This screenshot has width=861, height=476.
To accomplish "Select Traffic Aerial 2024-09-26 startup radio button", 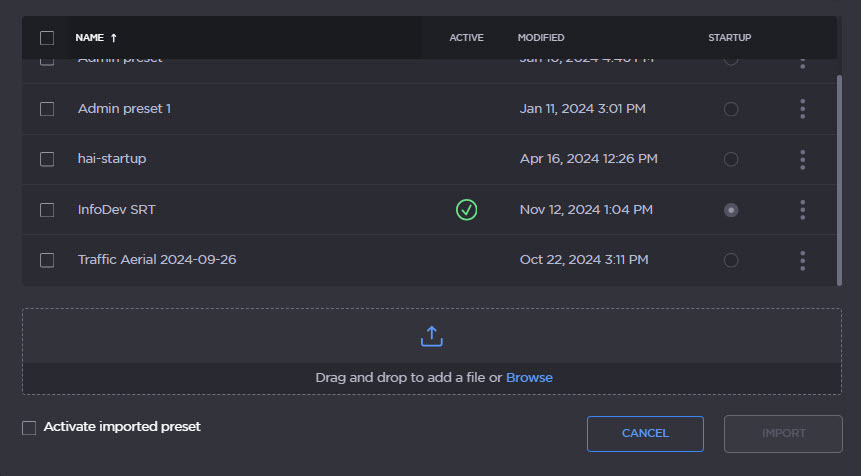I will pos(731,260).
